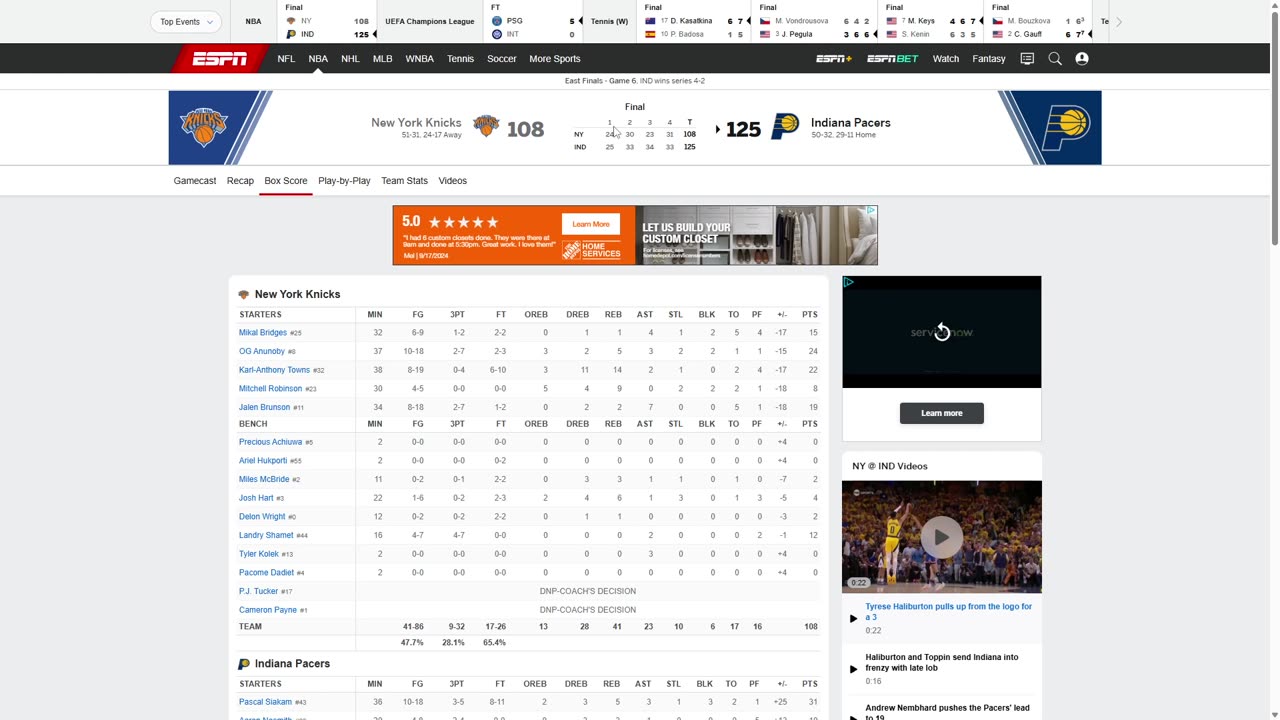
Task: Click play icon beside Haliburton pulls up
Action: pyautogui.click(x=853, y=619)
